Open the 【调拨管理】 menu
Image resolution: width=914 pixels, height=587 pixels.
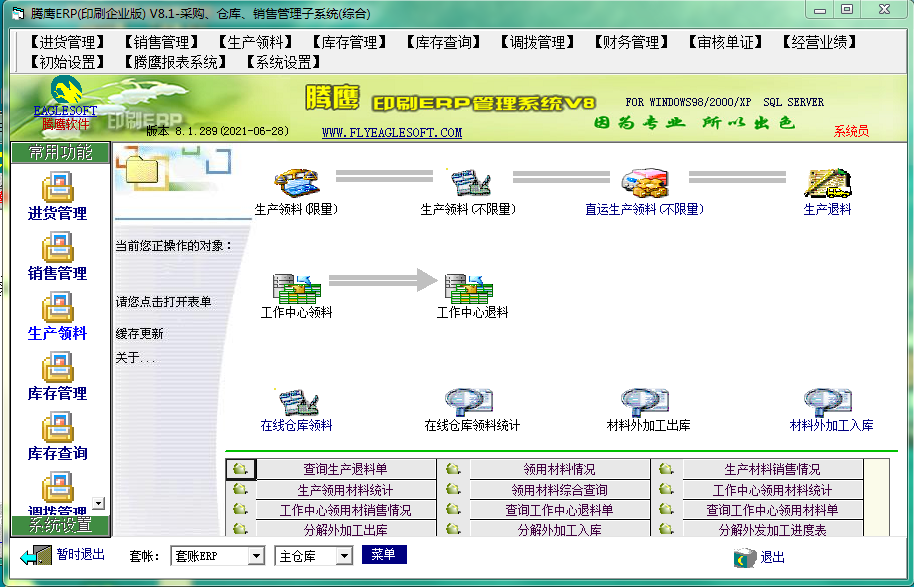(x=537, y=42)
